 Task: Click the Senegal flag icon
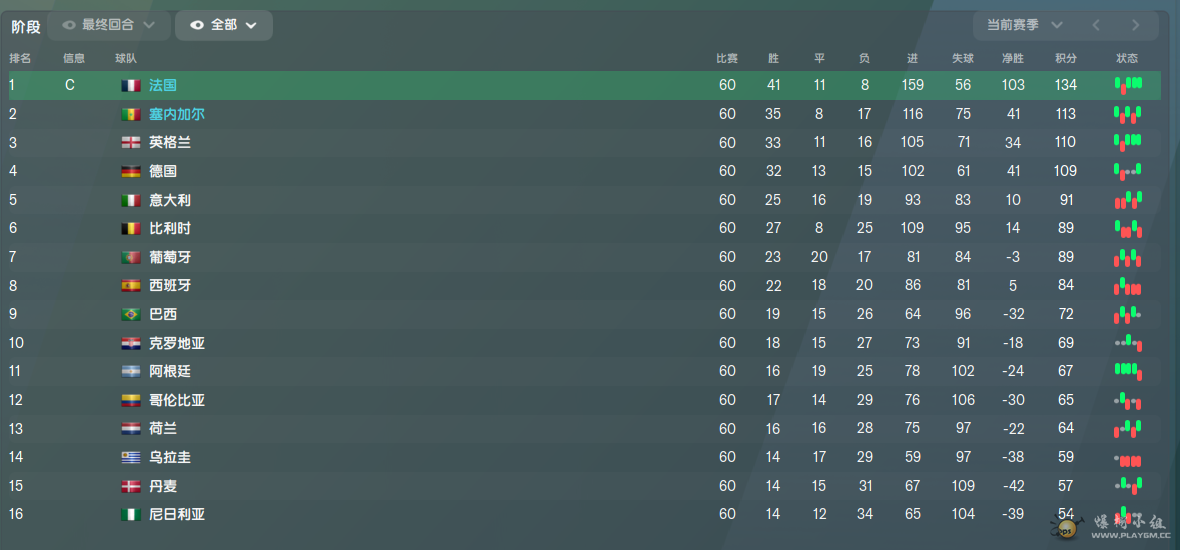pyautogui.click(x=131, y=114)
